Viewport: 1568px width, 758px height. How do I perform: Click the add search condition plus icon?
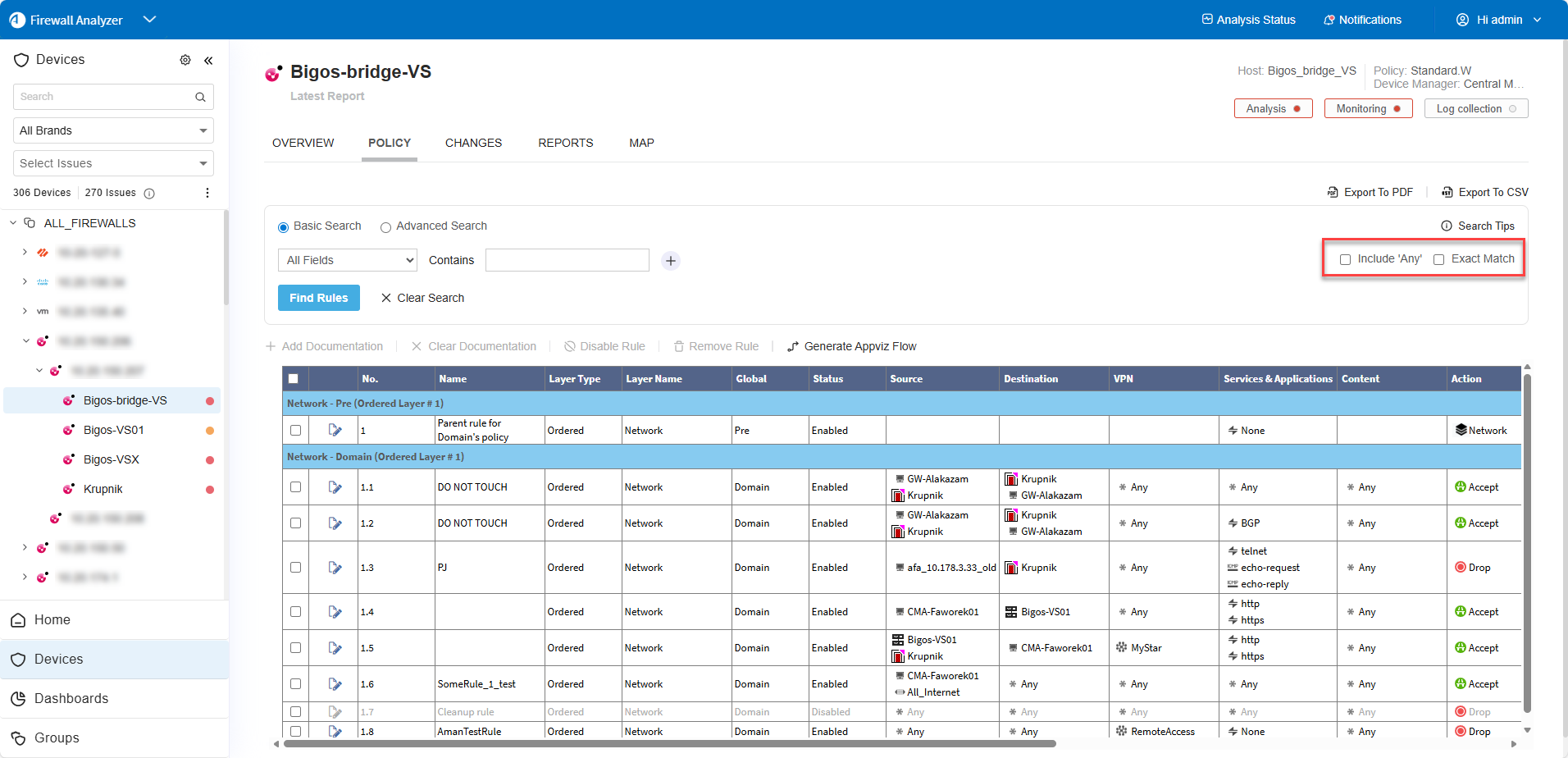[x=671, y=261]
